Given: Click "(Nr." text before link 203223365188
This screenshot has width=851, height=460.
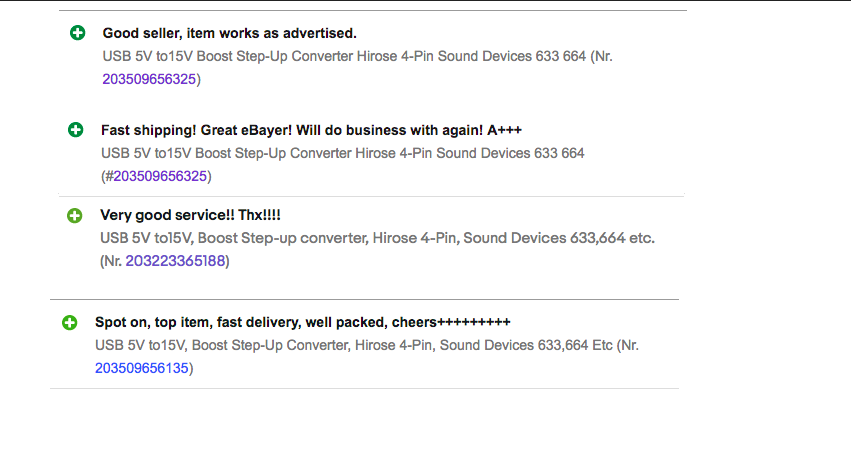Looking at the screenshot, I should [x=111, y=261].
